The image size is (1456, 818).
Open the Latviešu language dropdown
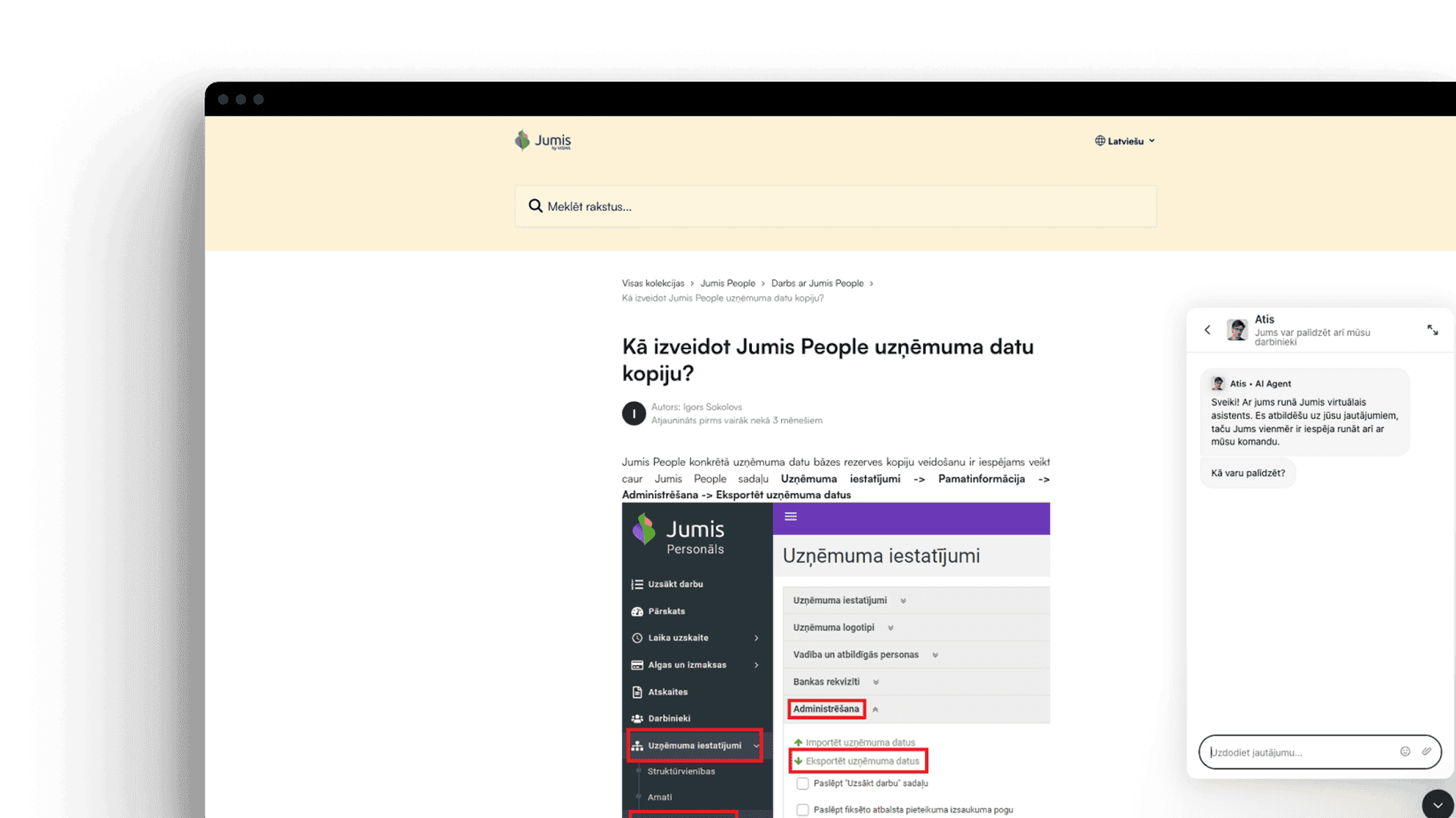(1125, 141)
